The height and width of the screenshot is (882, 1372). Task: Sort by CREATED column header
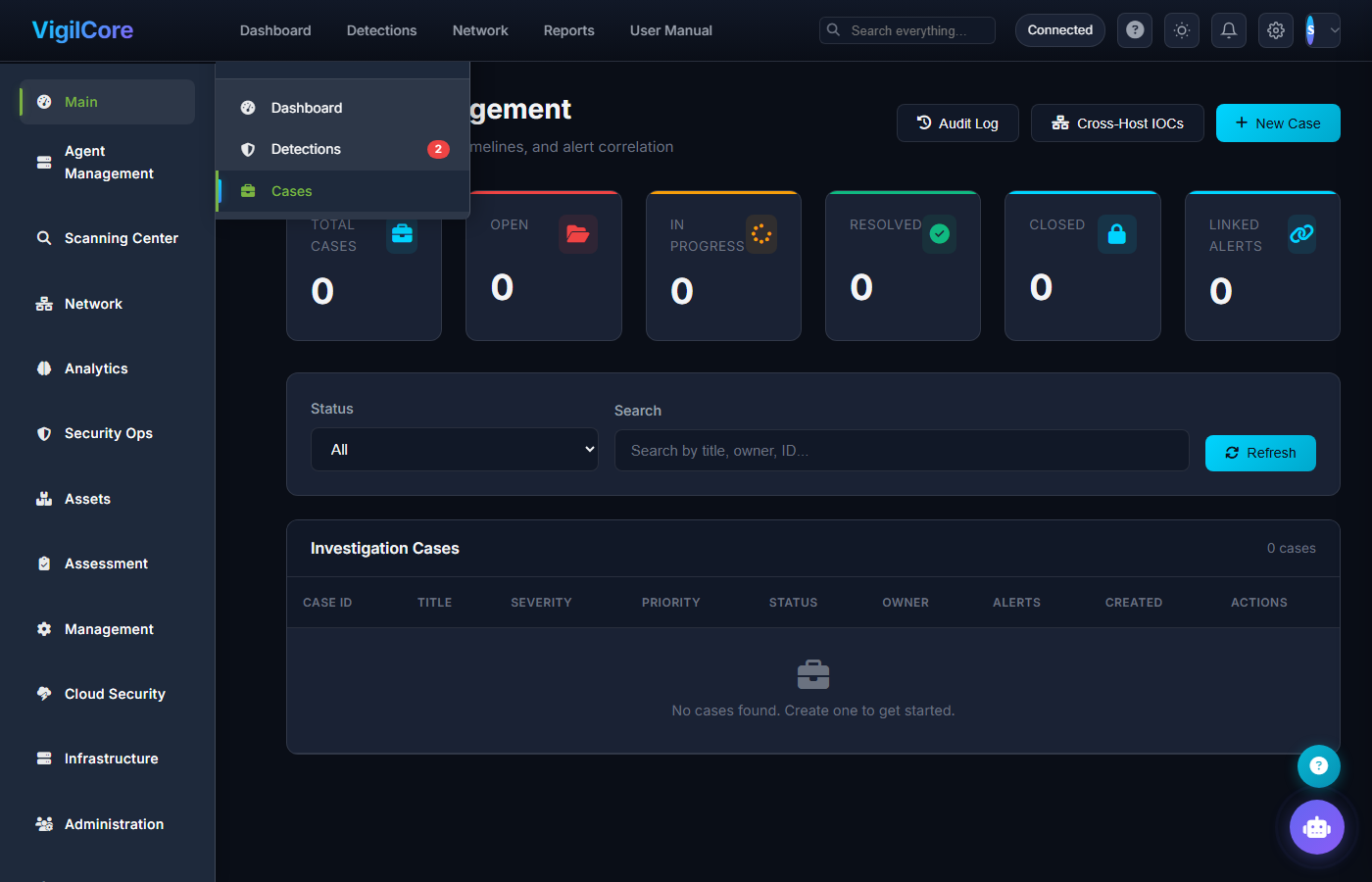[x=1134, y=603]
